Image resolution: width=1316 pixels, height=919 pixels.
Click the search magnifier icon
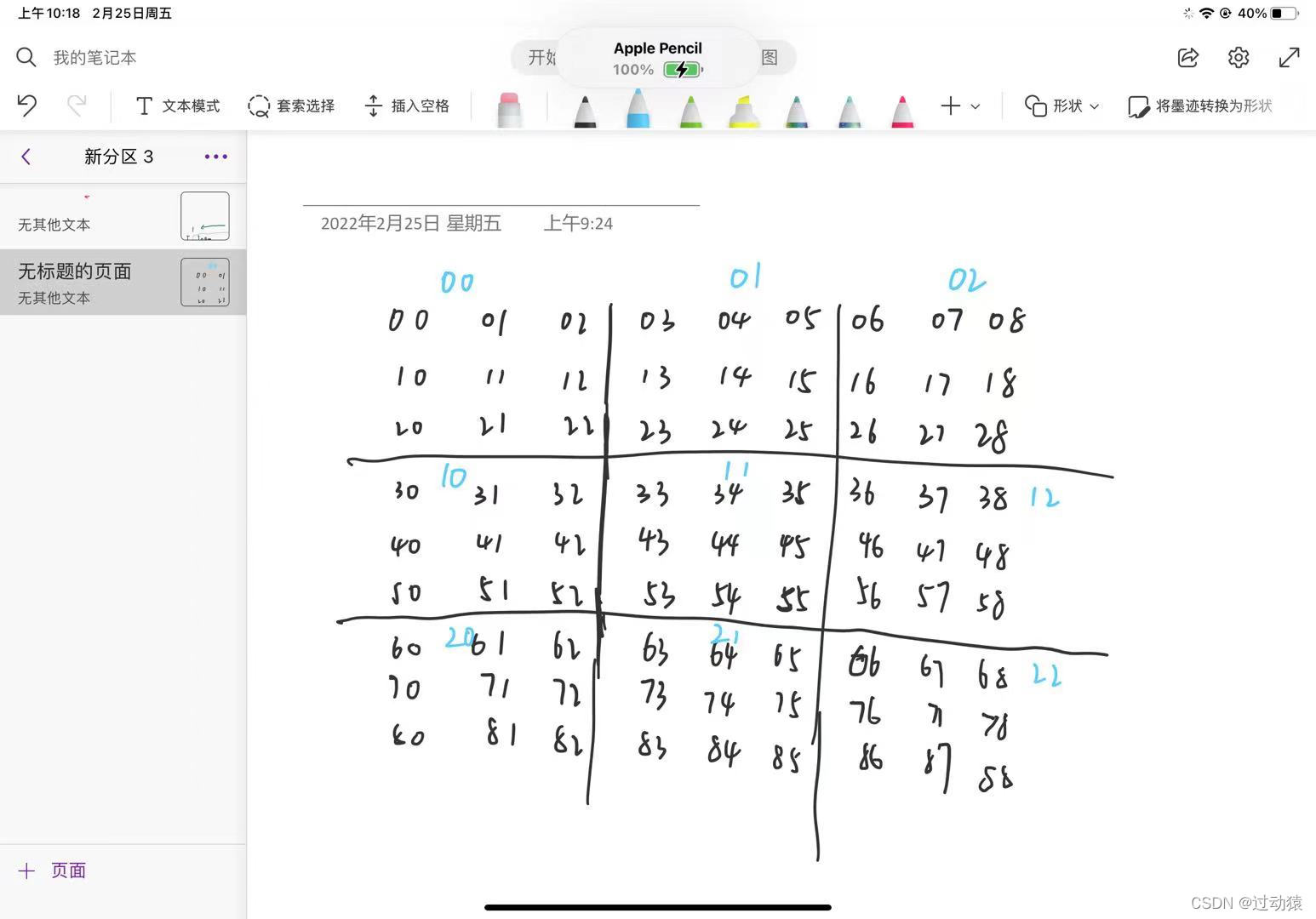pos(26,57)
